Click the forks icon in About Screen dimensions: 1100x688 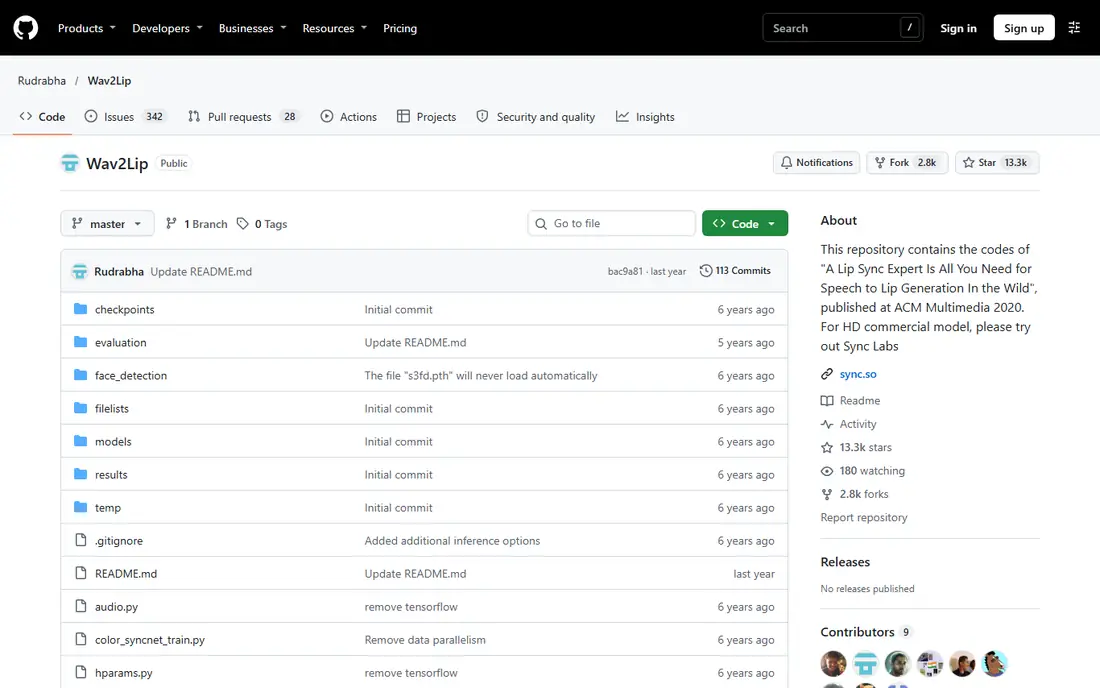(x=827, y=494)
